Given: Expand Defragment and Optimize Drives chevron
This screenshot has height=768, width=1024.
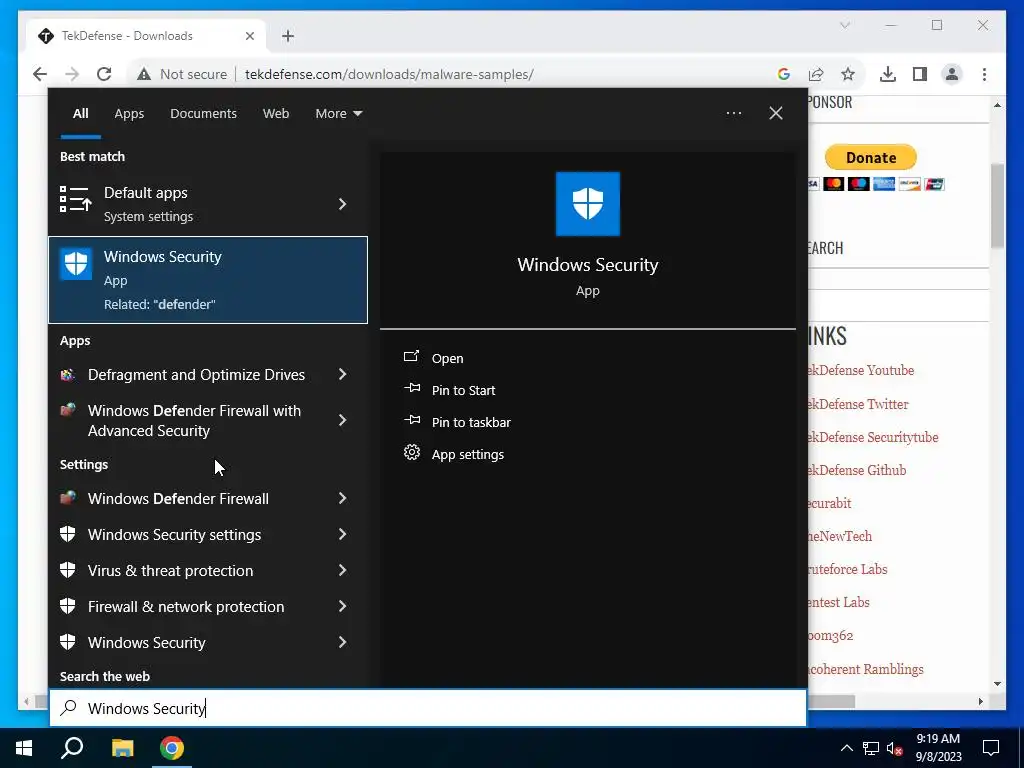Looking at the screenshot, I should (x=342, y=375).
